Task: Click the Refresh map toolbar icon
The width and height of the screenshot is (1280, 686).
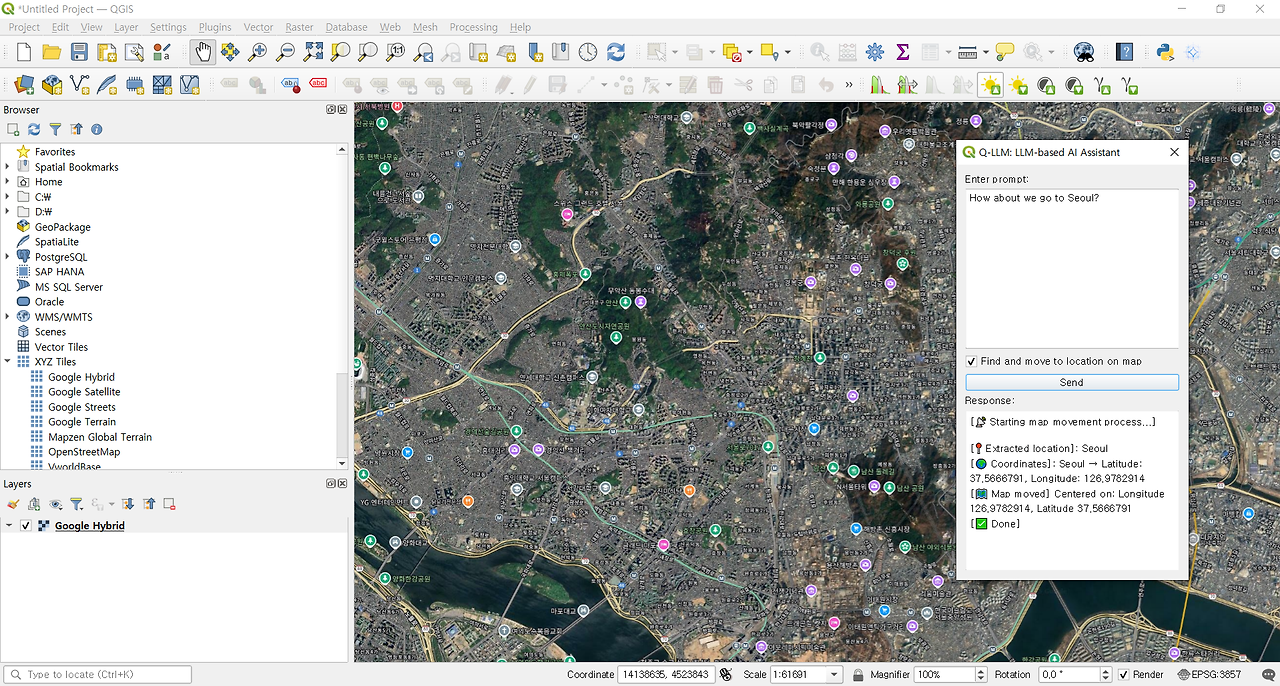Action: 616,52
